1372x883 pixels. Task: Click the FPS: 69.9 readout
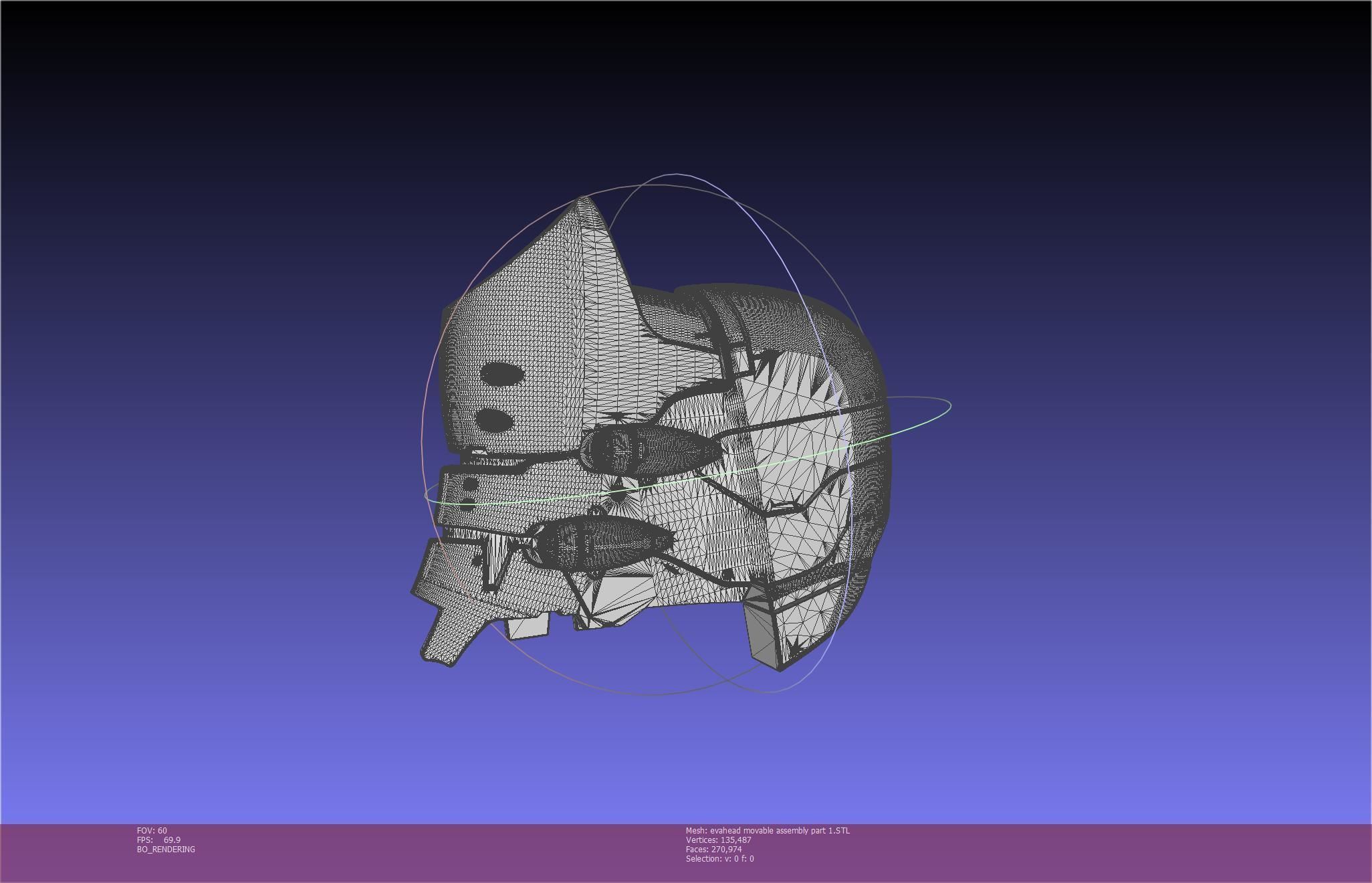coord(158,840)
